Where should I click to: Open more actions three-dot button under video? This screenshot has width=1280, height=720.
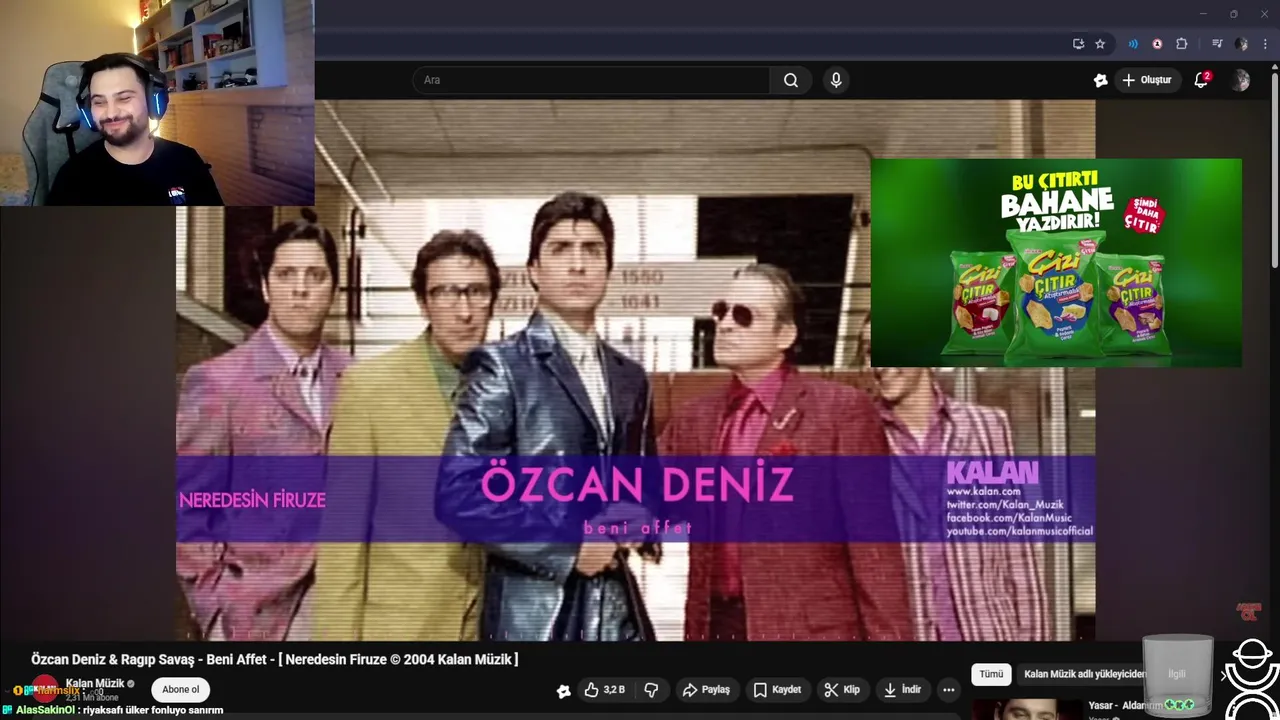pos(948,689)
